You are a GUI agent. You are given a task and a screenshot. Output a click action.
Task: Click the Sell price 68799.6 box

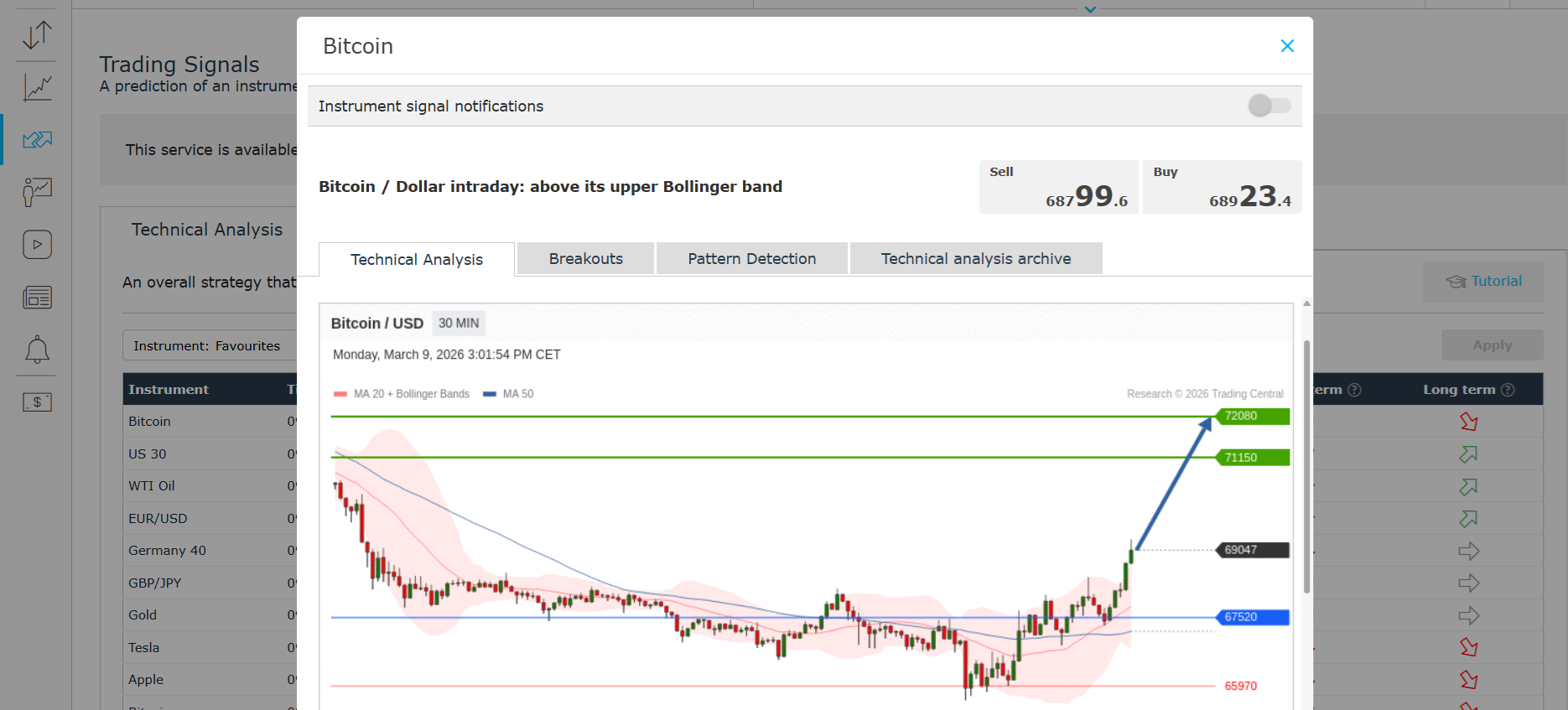[x=1059, y=187]
